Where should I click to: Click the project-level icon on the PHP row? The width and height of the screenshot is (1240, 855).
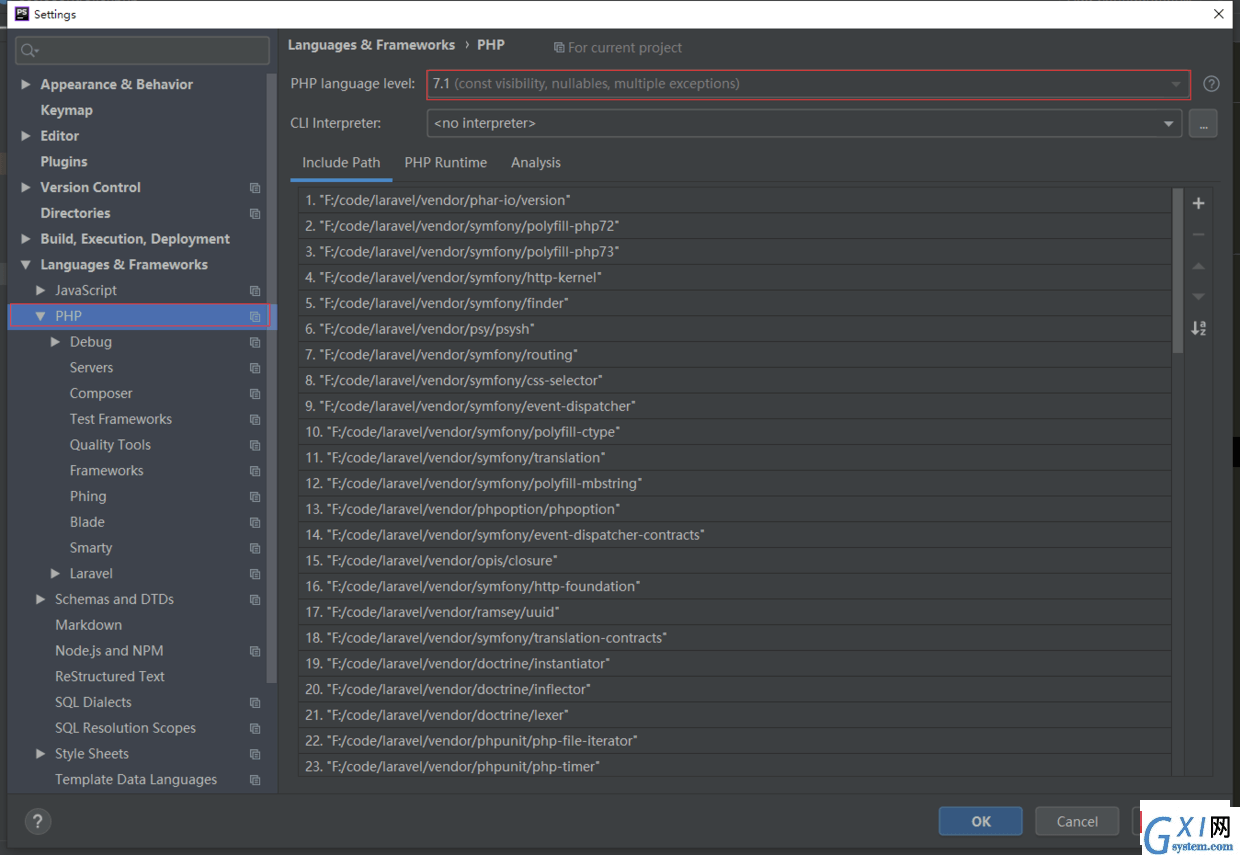coord(255,317)
